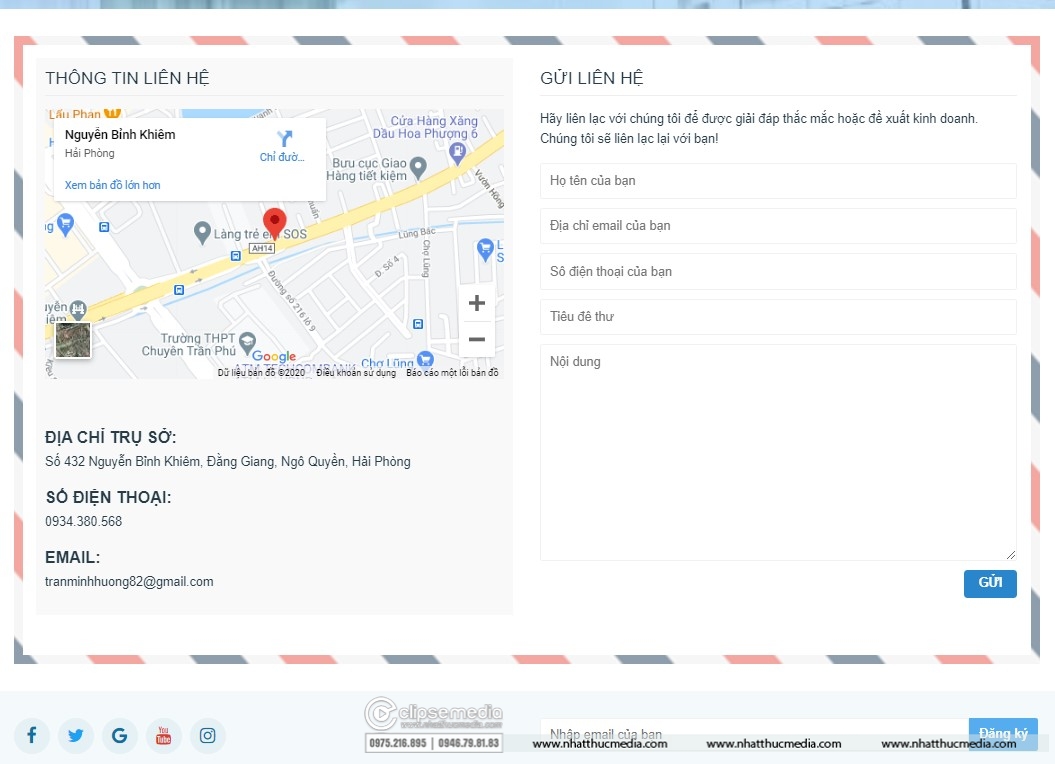This screenshot has width=1055, height=764.
Task: Open the Facebook page via footer icon
Action: (31, 735)
